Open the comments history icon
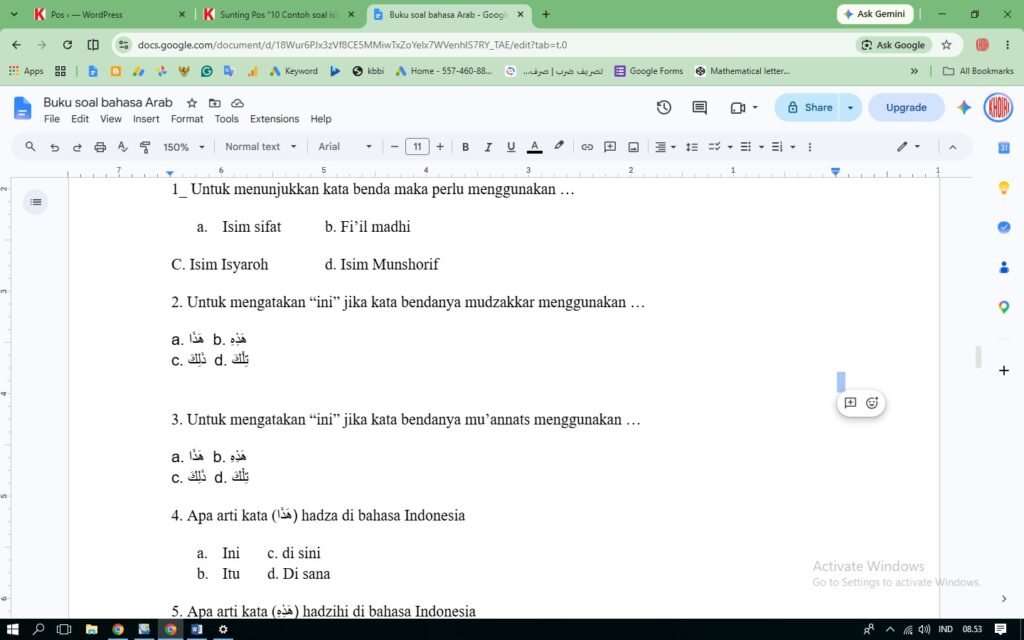Viewport: 1024px width, 640px height. (699, 108)
